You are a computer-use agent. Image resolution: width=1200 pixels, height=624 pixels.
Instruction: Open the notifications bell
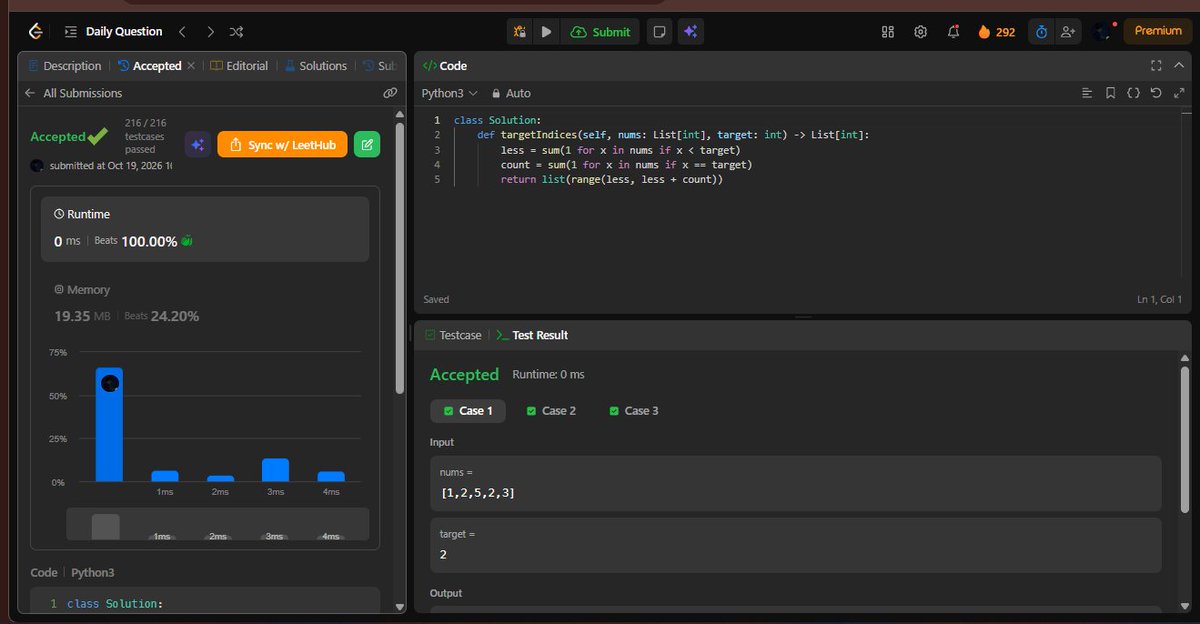click(x=953, y=32)
